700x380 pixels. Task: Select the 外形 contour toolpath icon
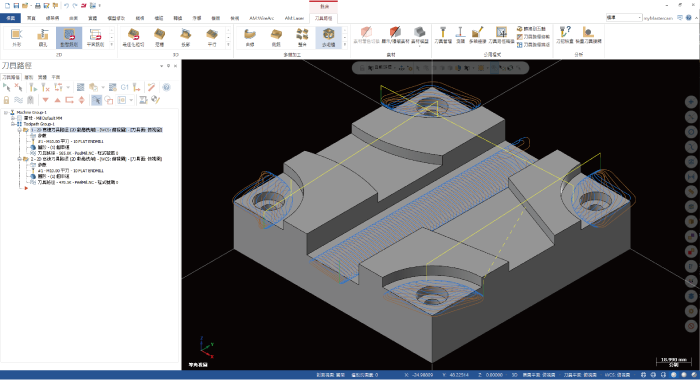tap(17, 37)
